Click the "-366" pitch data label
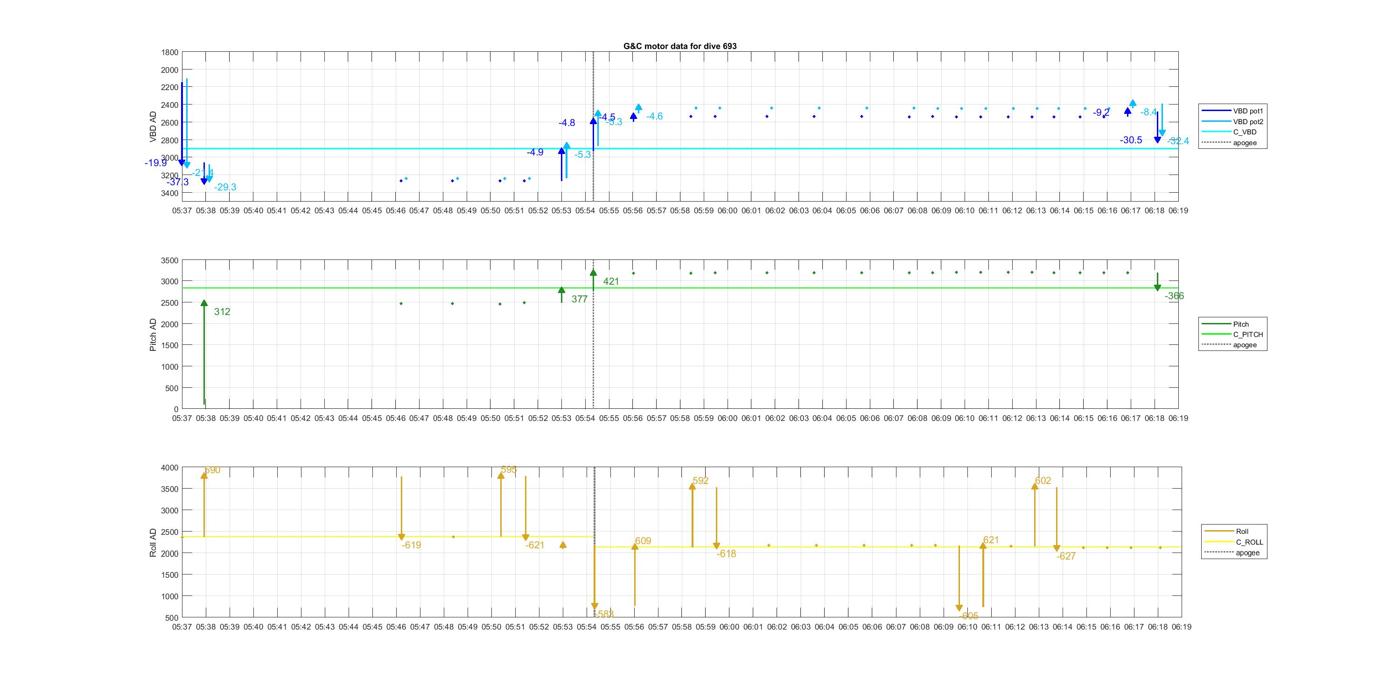 pyautogui.click(x=1174, y=296)
